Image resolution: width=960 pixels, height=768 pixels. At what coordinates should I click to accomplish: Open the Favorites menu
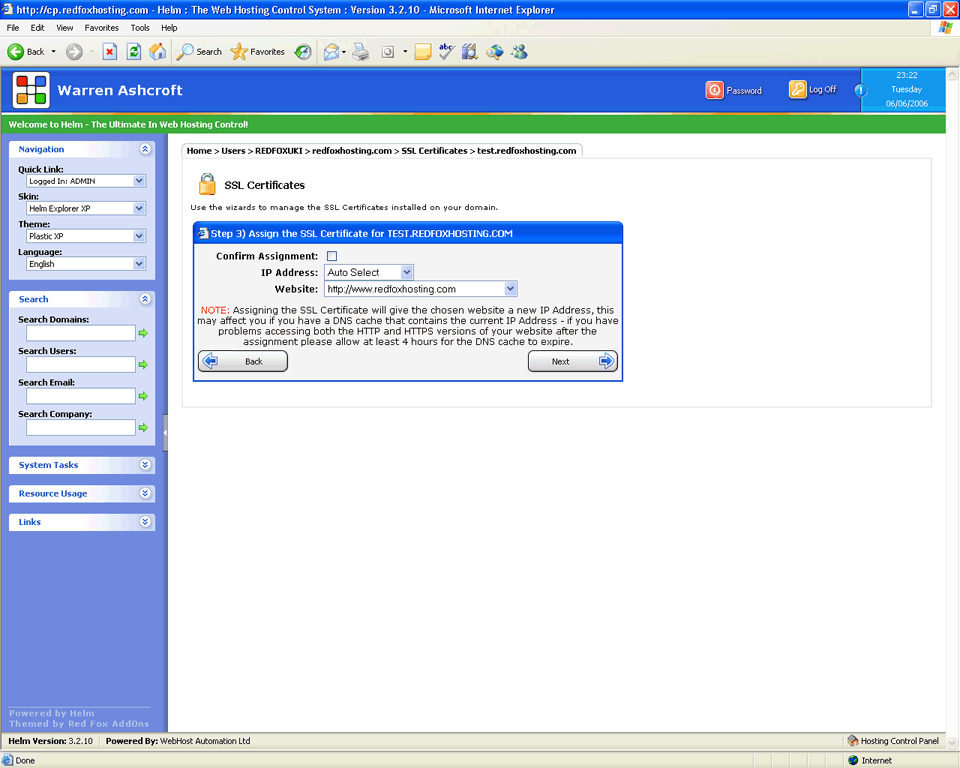(x=102, y=28)
